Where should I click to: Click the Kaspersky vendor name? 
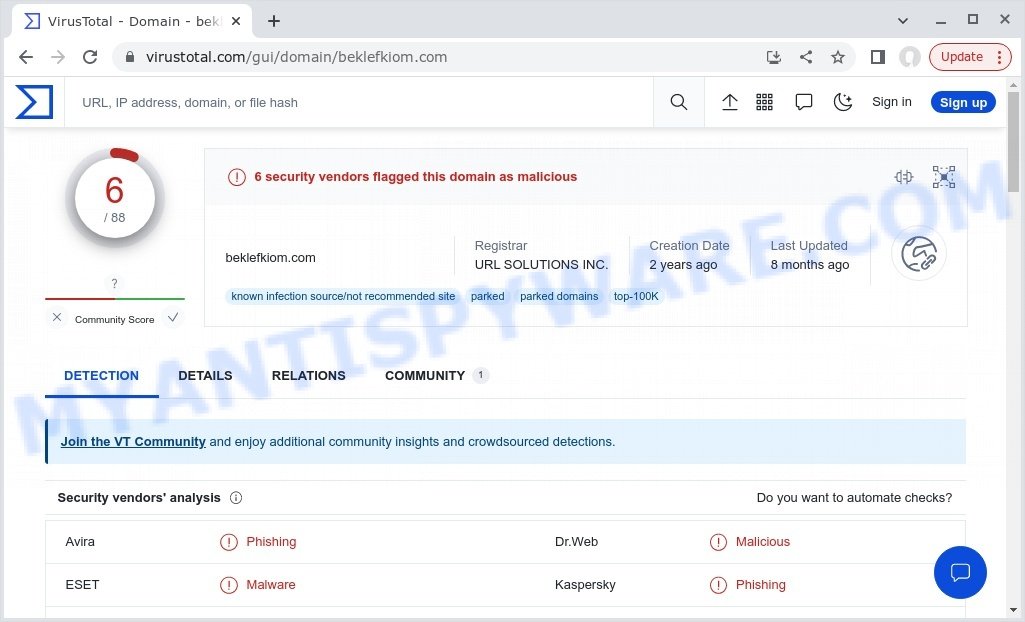click(x=585, y=585)
